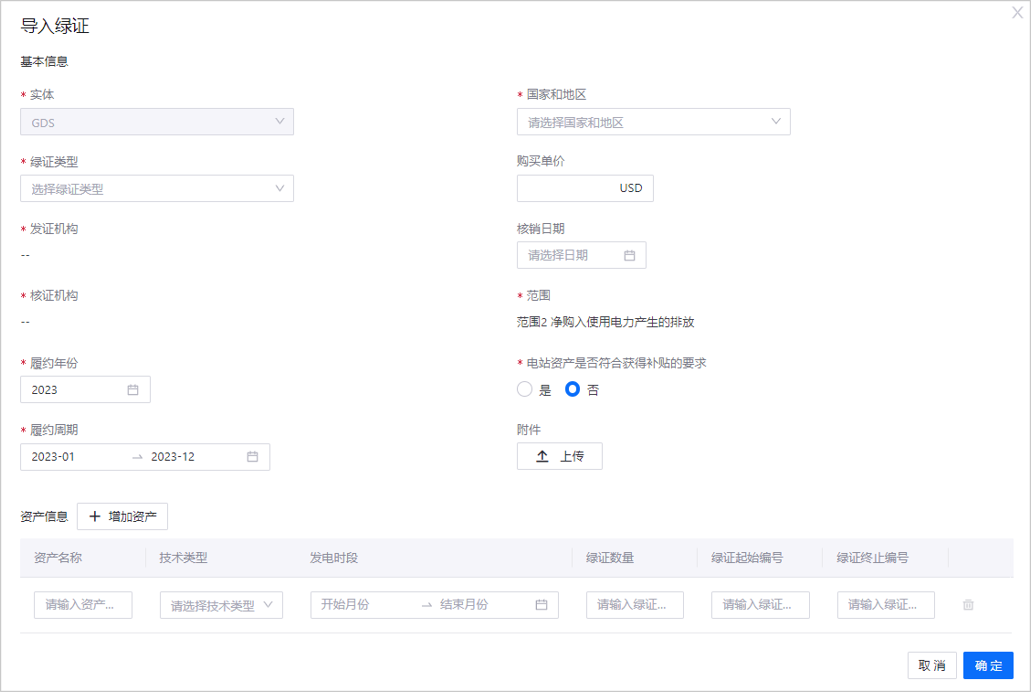
Task: Click calendar icon in 履约周期 range field
Action: pos(252,457)
